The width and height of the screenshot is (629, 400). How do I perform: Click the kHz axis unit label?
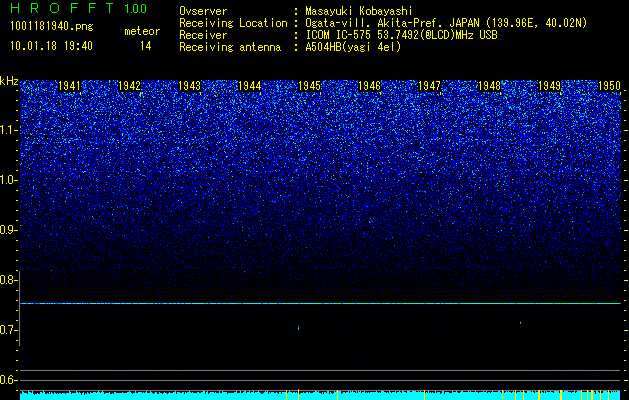point(9,81)
